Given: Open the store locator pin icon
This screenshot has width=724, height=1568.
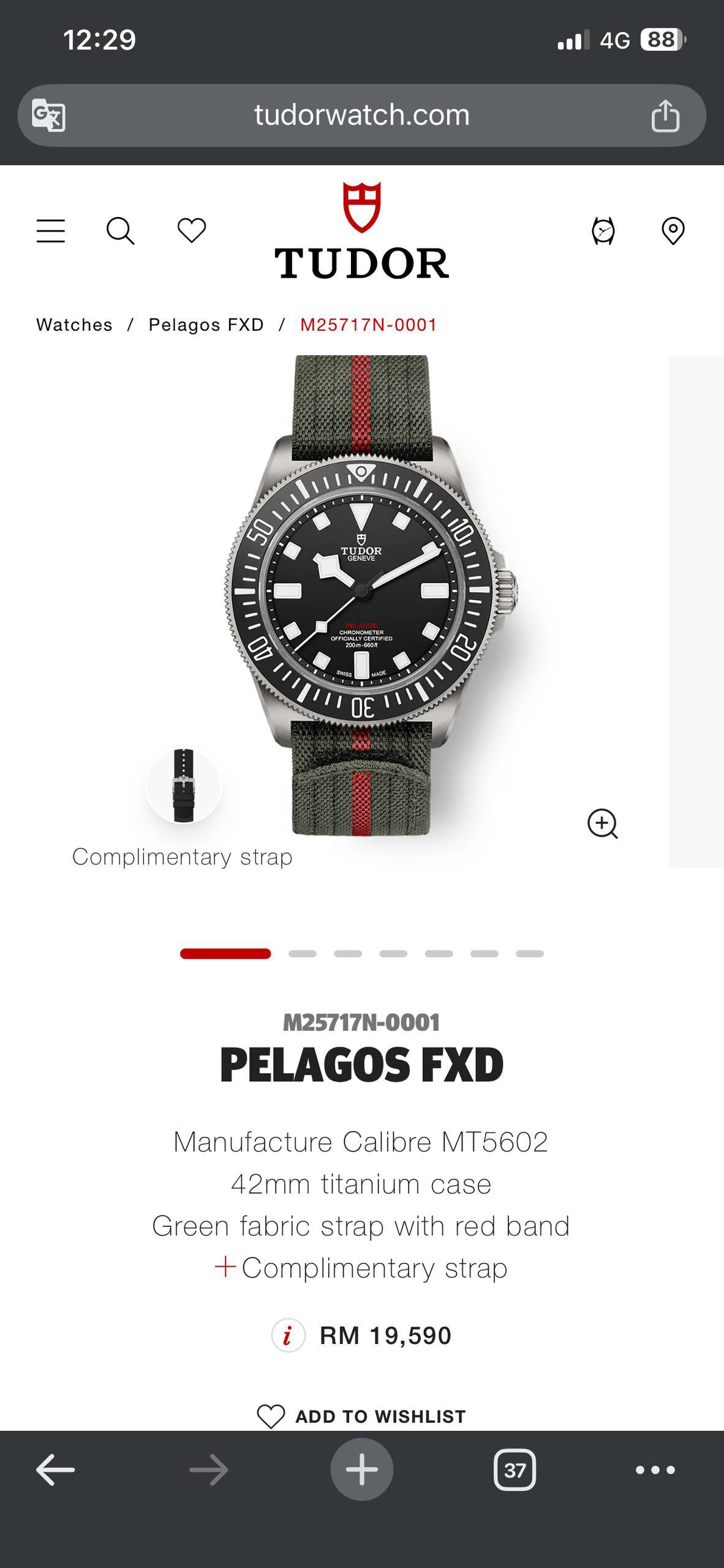Looking at the screenshot, I should [673, 231].
